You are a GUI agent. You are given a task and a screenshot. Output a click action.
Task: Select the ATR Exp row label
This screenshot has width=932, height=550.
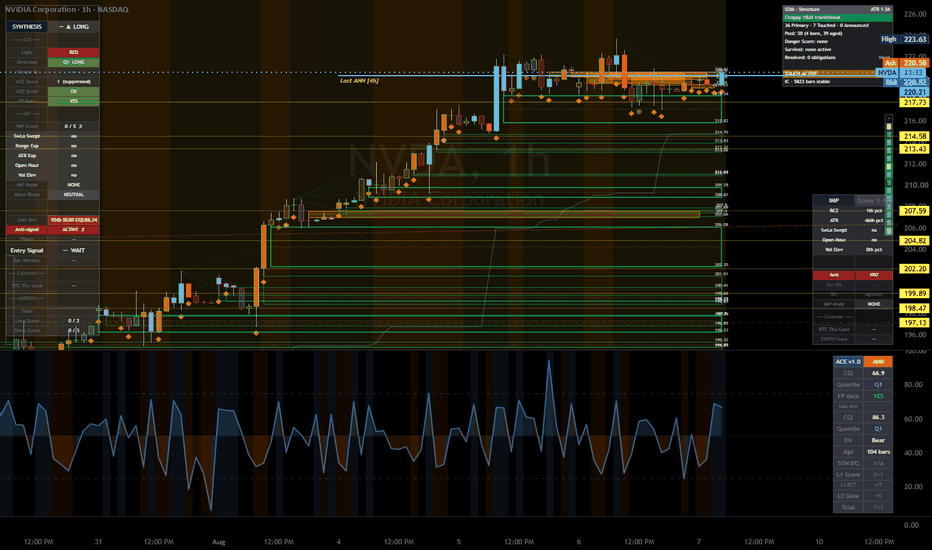[27, 155]
